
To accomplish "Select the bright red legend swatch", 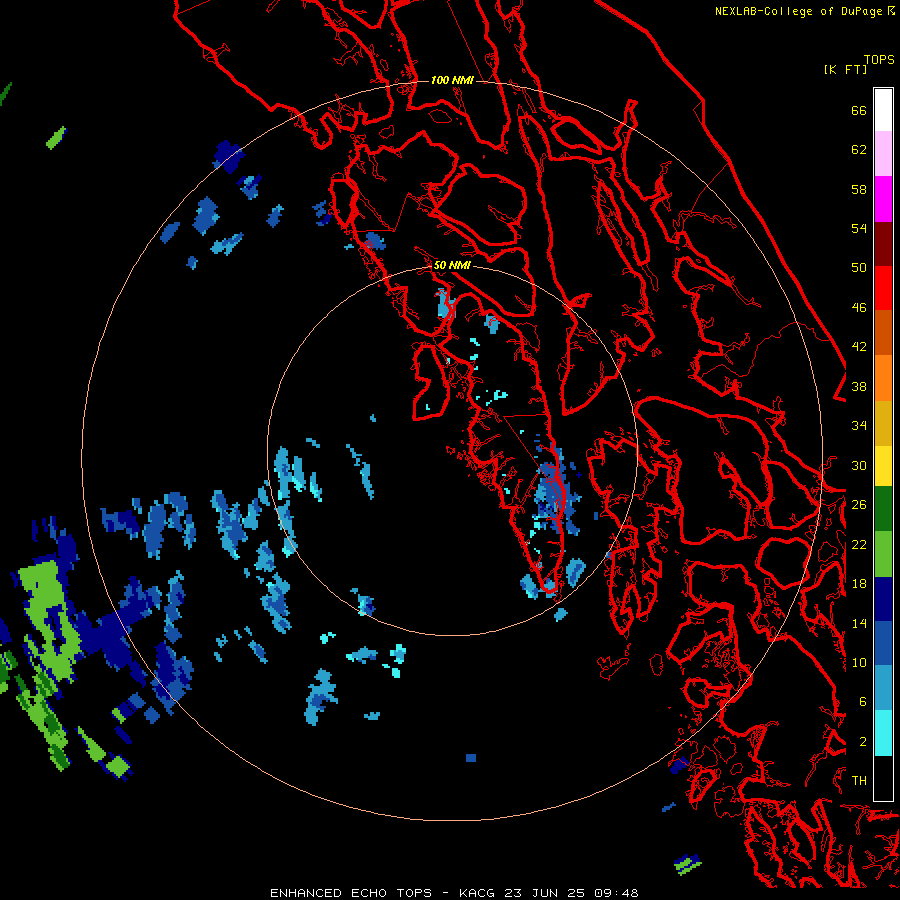I will point(883,288).
